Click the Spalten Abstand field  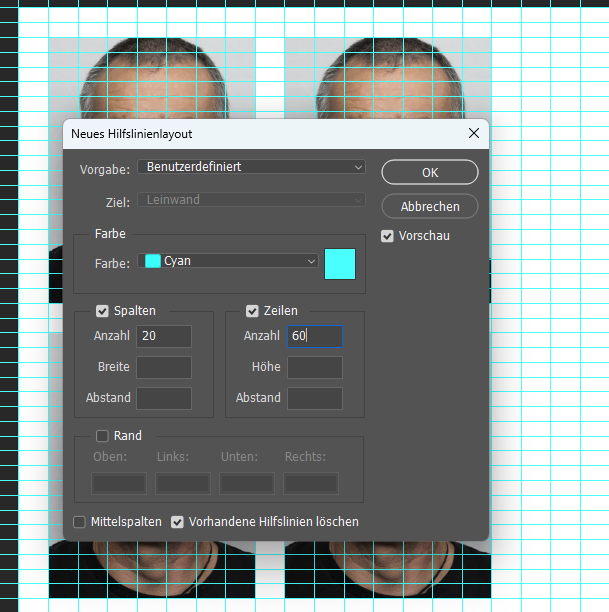coord(164,398)
